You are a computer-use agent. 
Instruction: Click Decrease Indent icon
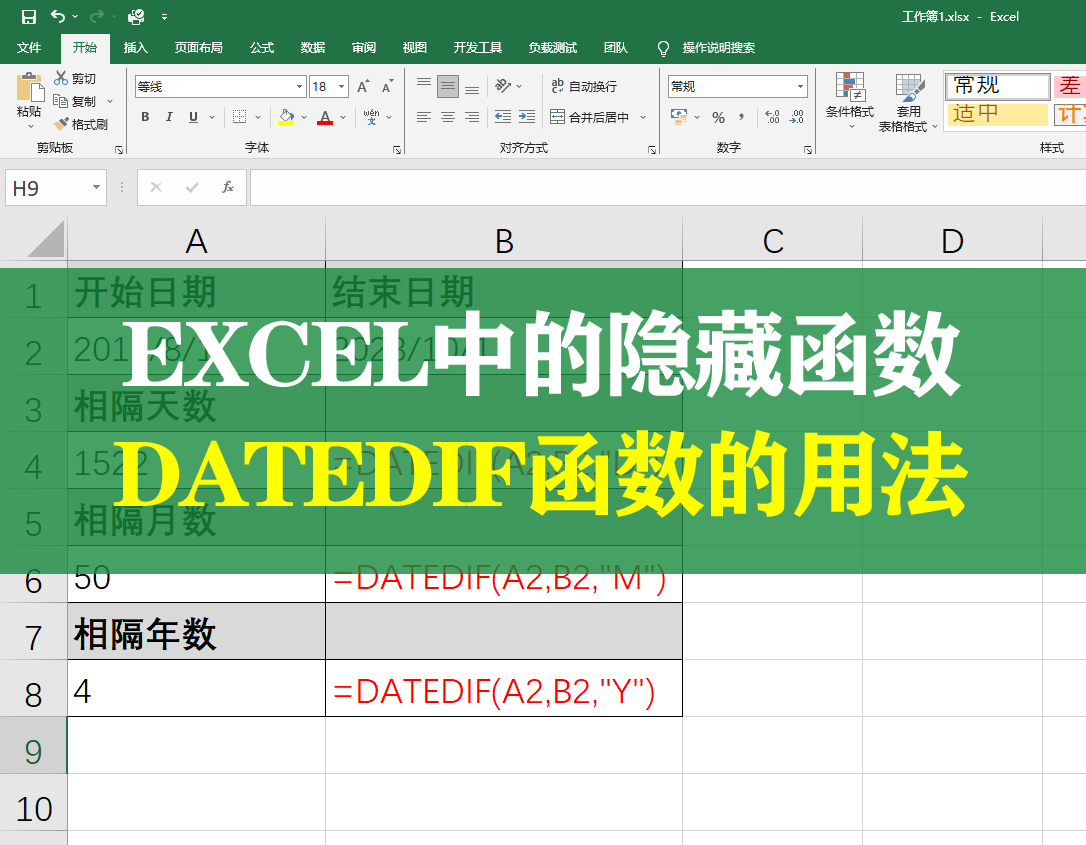[x=503, y=117]
